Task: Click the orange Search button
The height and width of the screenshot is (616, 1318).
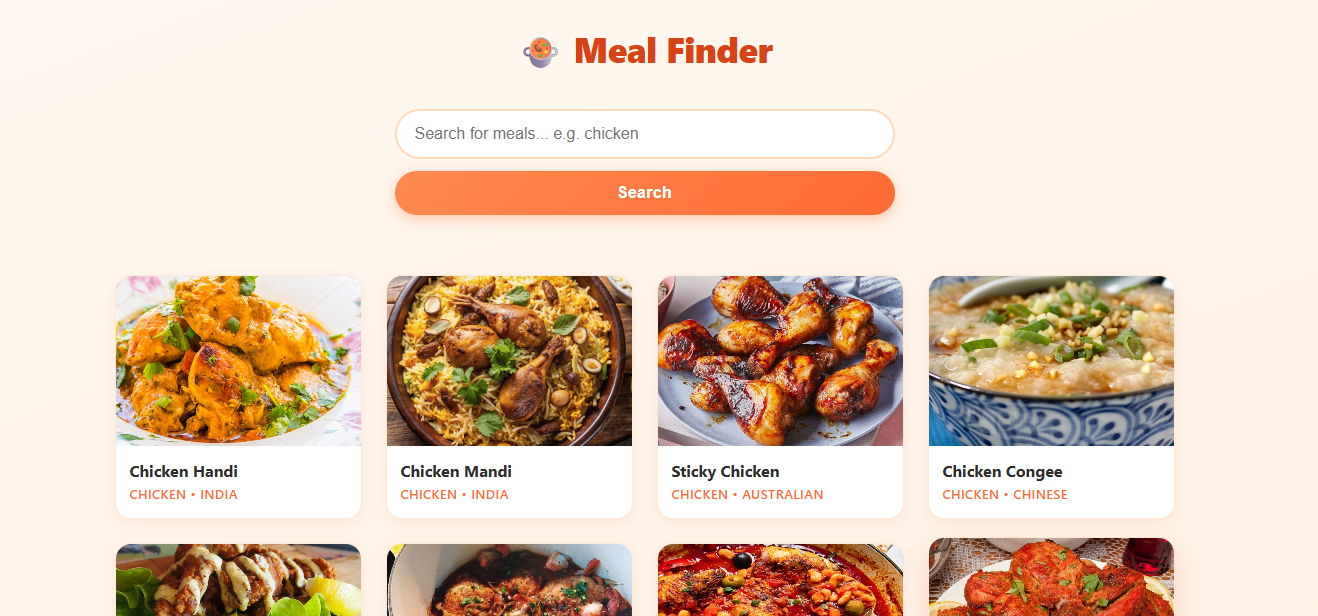Action: tap(645, 193)
